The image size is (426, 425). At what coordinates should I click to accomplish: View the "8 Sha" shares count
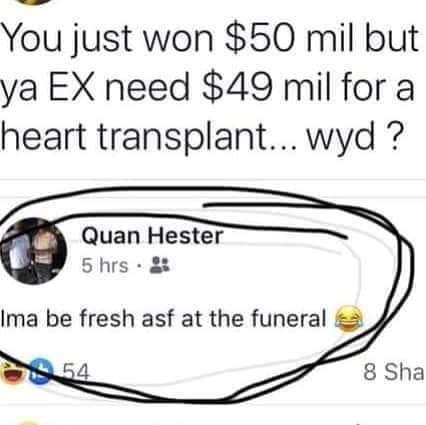[x=394, y=372]
